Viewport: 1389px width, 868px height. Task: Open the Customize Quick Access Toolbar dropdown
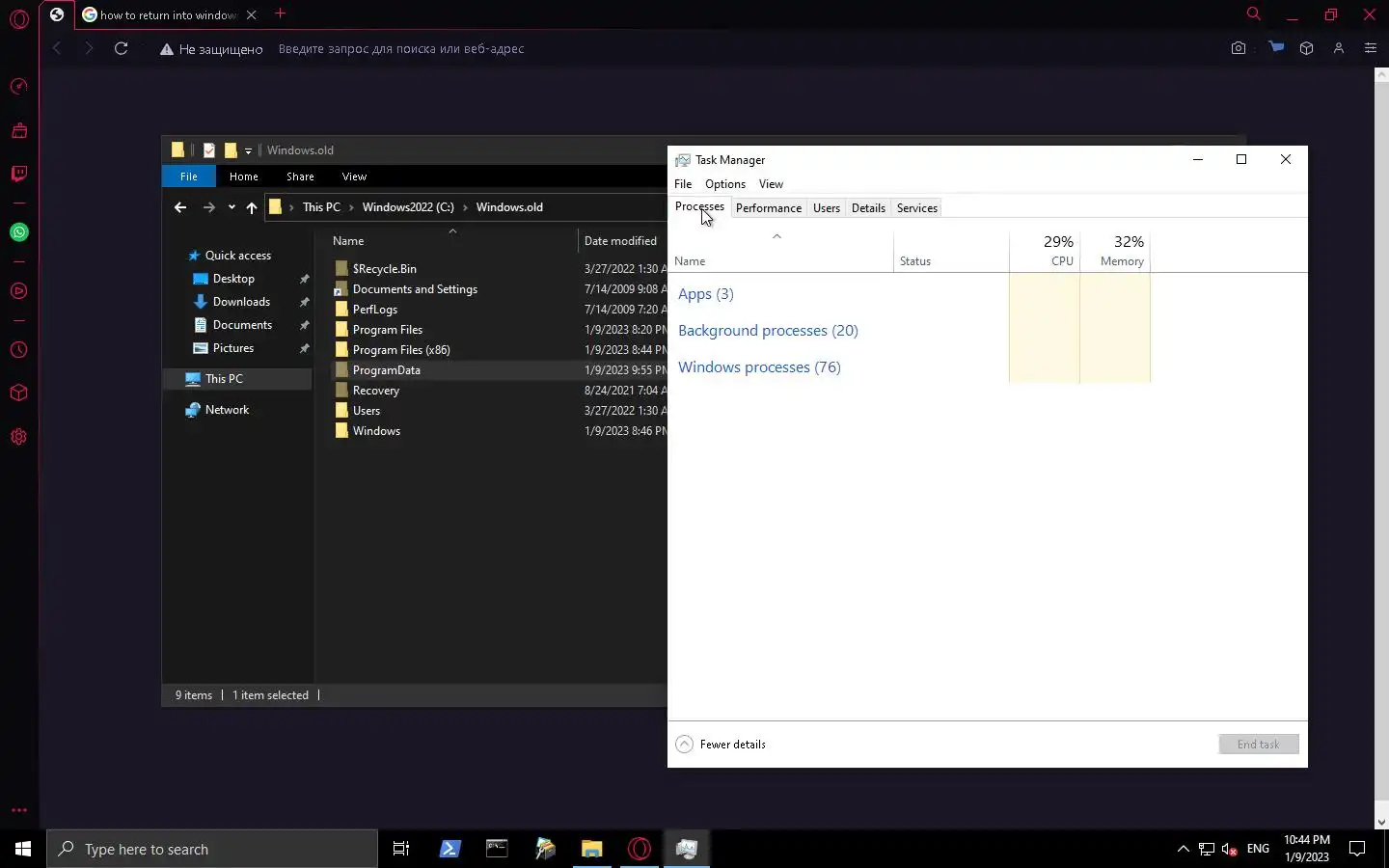[248, 150]
